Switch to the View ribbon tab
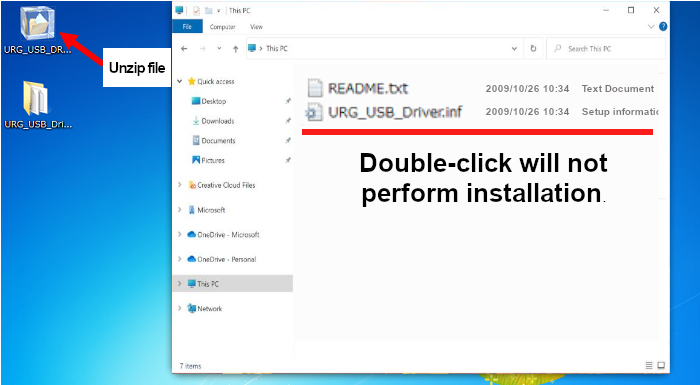 (256, 27)
